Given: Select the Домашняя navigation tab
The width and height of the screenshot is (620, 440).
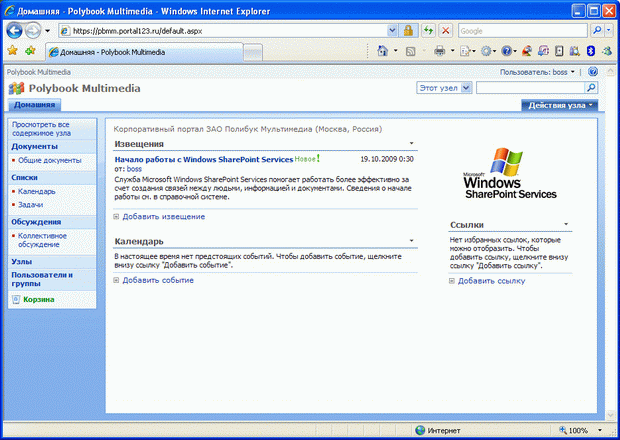Looking at the screenshot, I should click(x=34, y=105).
